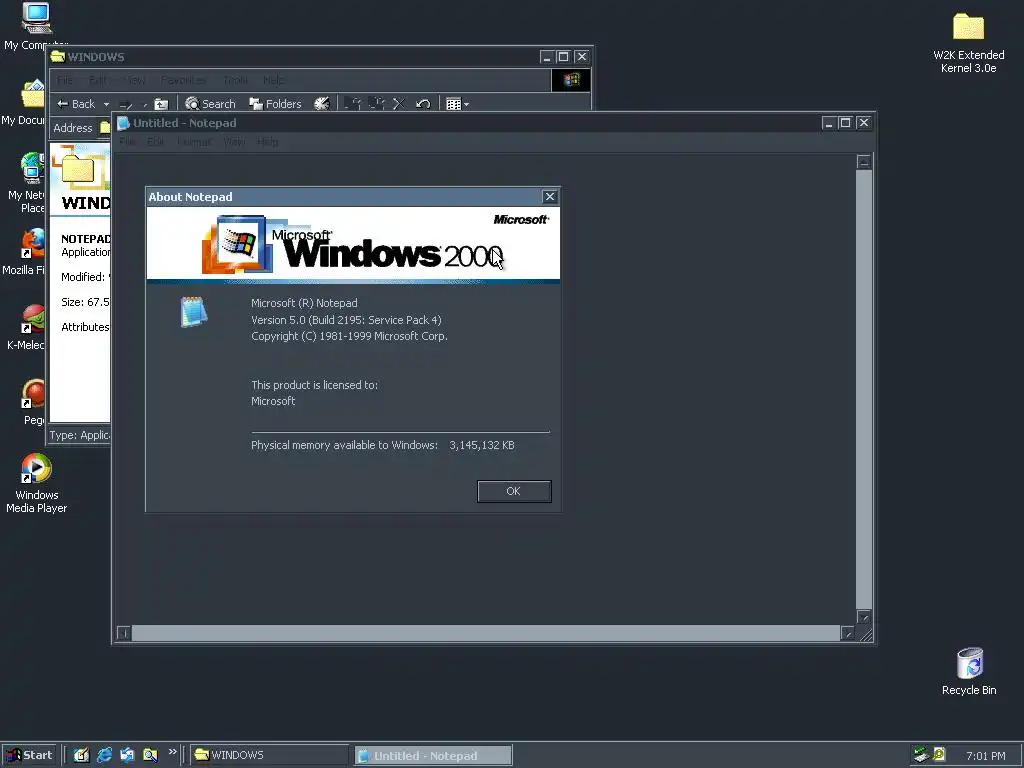
Task: Expand quick launch overflow chevron
Action: pyautogui.click(x=172, y=752)
